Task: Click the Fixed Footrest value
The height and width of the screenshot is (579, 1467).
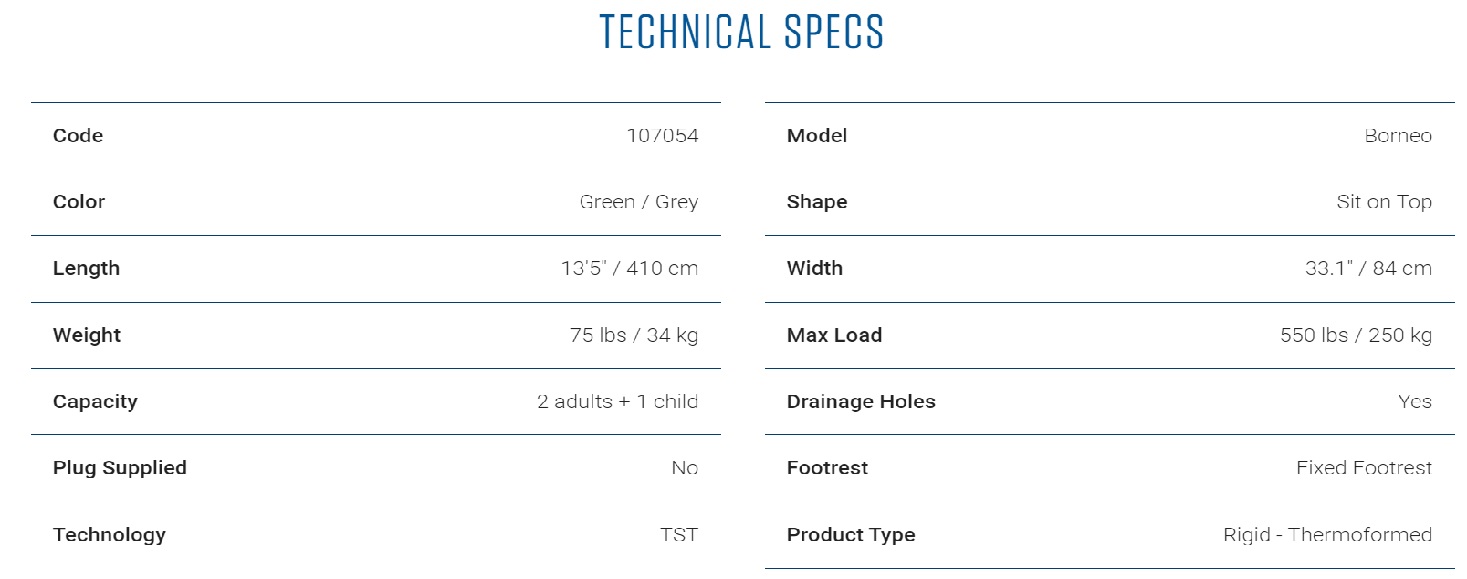Action: point(1364,468)
